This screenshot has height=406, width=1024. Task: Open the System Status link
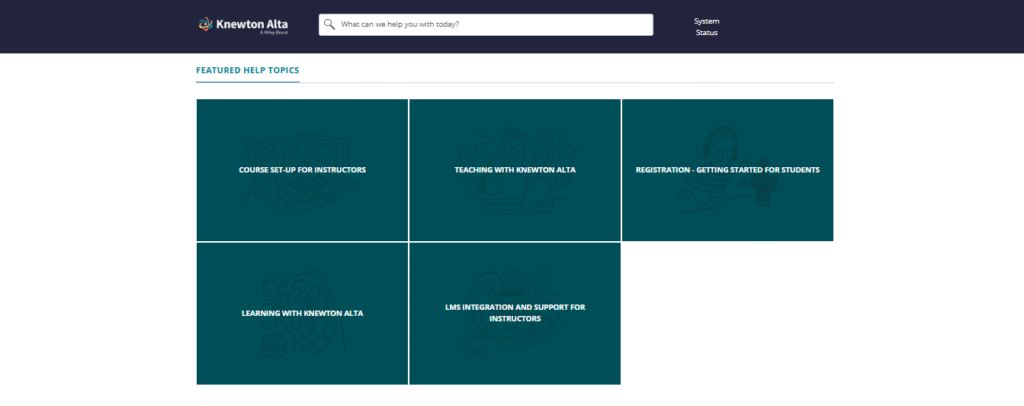[706, 27]
